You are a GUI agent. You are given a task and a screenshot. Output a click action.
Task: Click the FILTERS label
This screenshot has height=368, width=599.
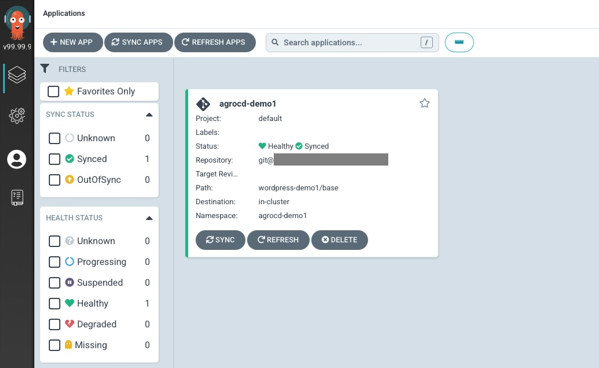point(72,69)
